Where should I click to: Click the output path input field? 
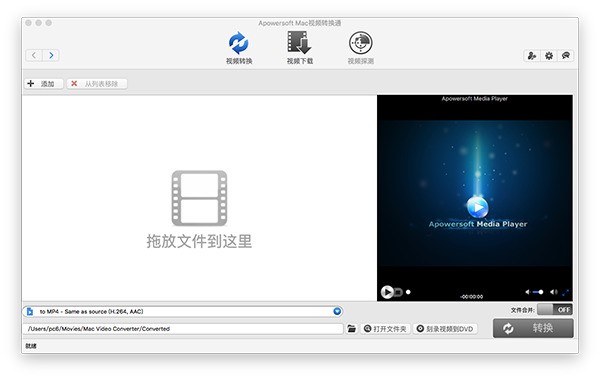183,329
